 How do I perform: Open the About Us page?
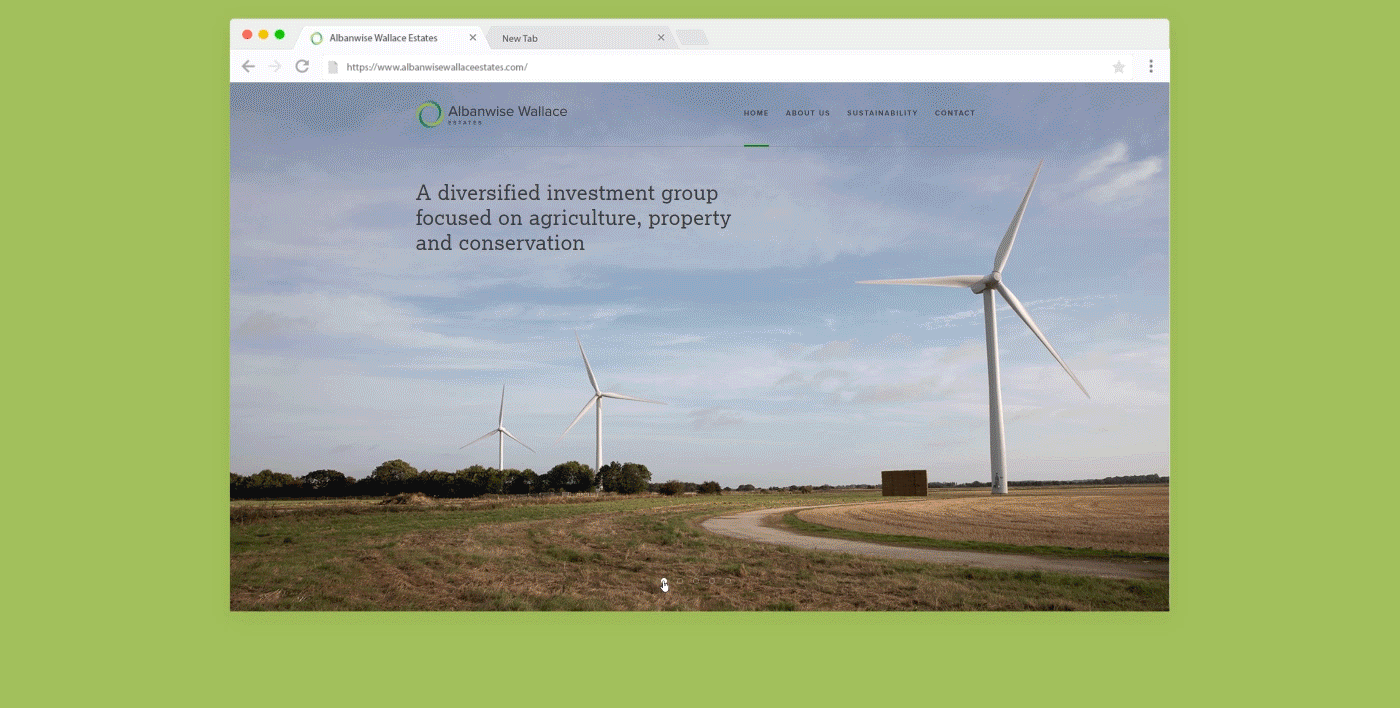point(807,113)
